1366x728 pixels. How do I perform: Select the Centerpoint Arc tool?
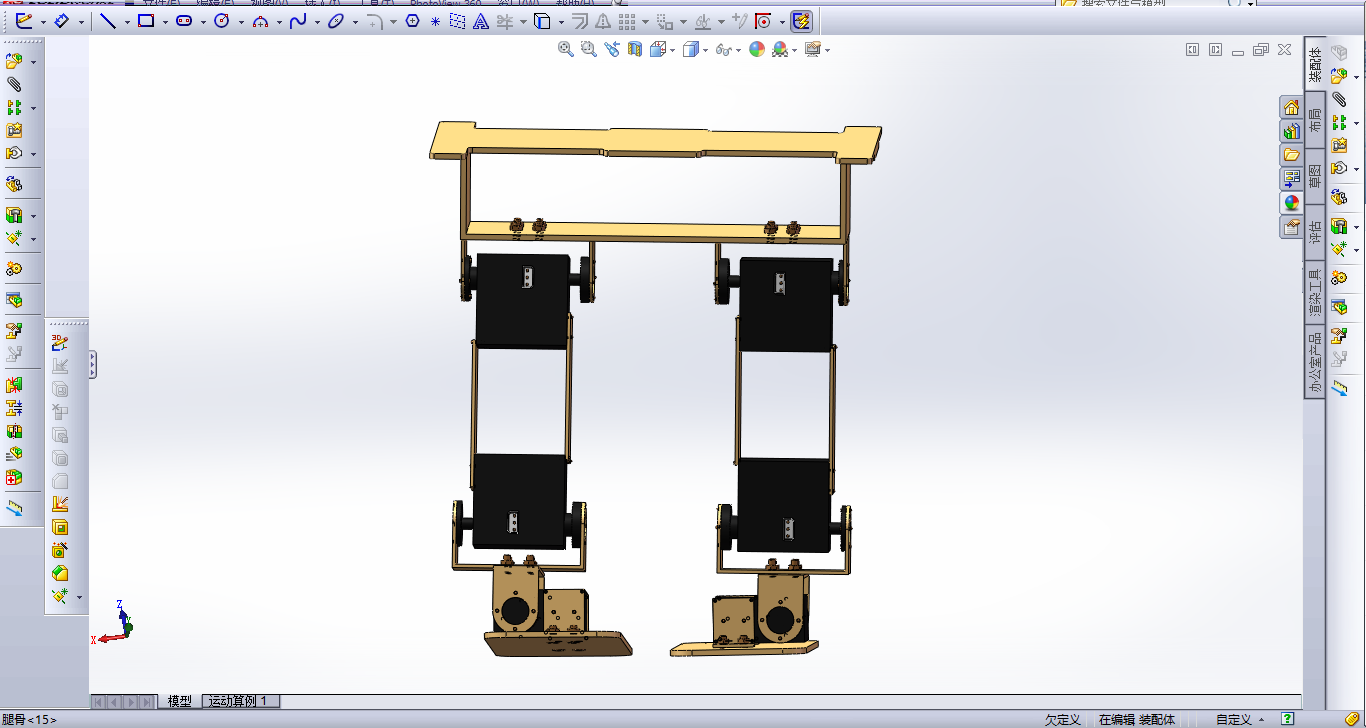coord(260,20)
